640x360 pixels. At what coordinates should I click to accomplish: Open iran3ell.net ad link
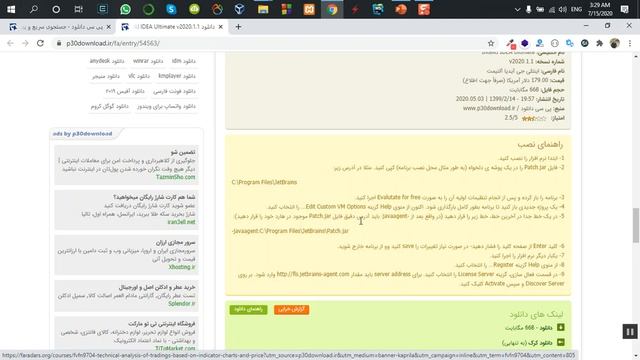[182, 222]
